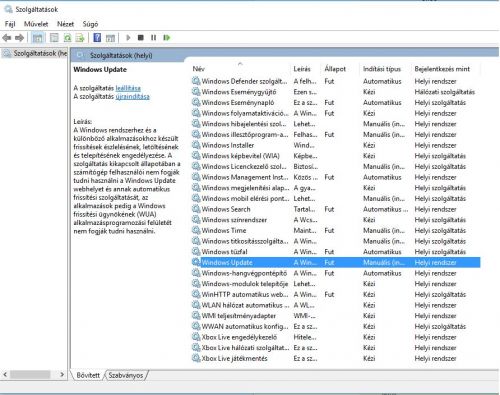500x395 pixels.
Task: Click the Windows Defender service gear icon
Action: pyautogui.click(x=196, y=81)
